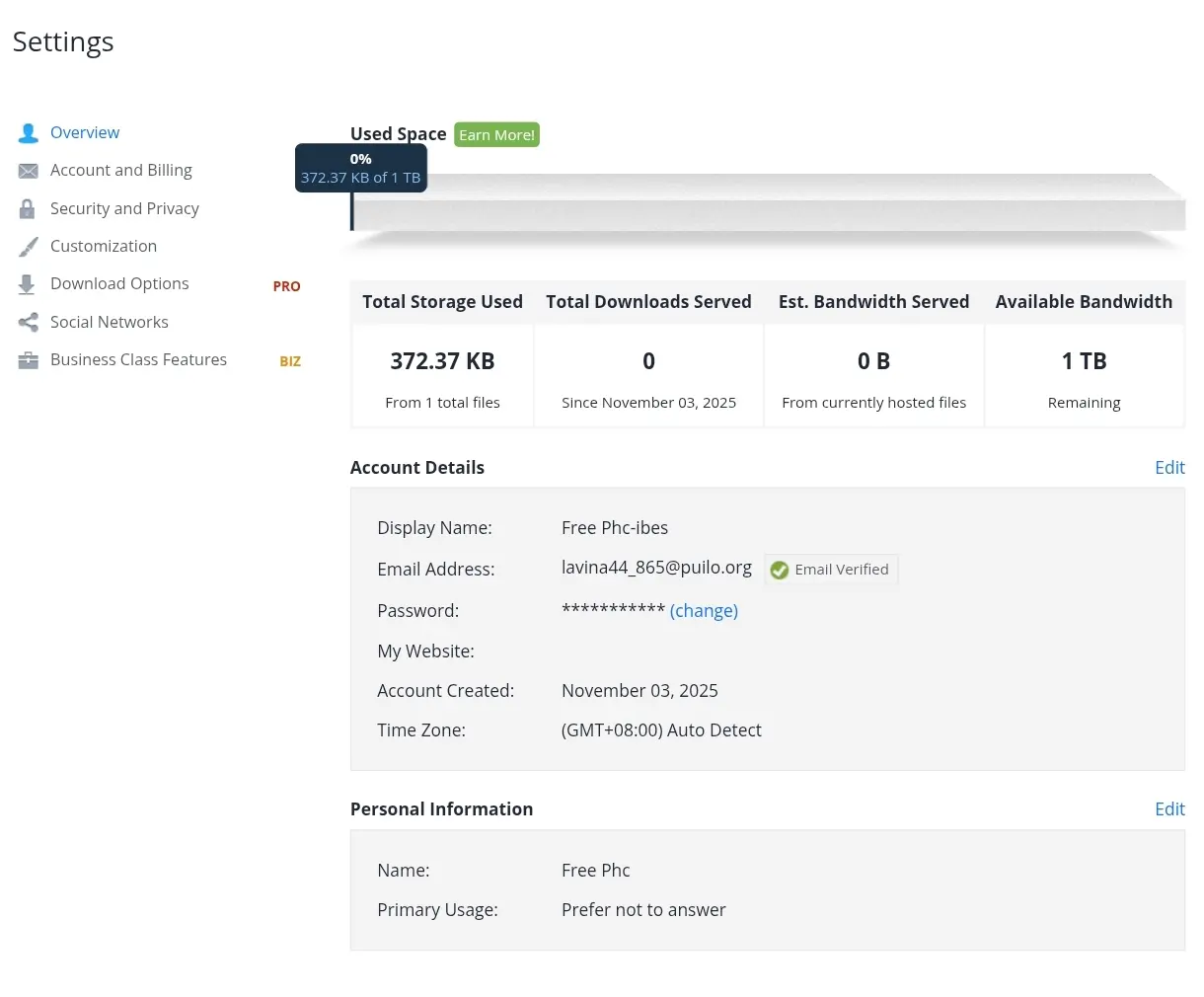Image resolution: width=1204 pixels, height=997 pixels.
Task: Edit the Account Details section
Action: (x=1169, y=467)
